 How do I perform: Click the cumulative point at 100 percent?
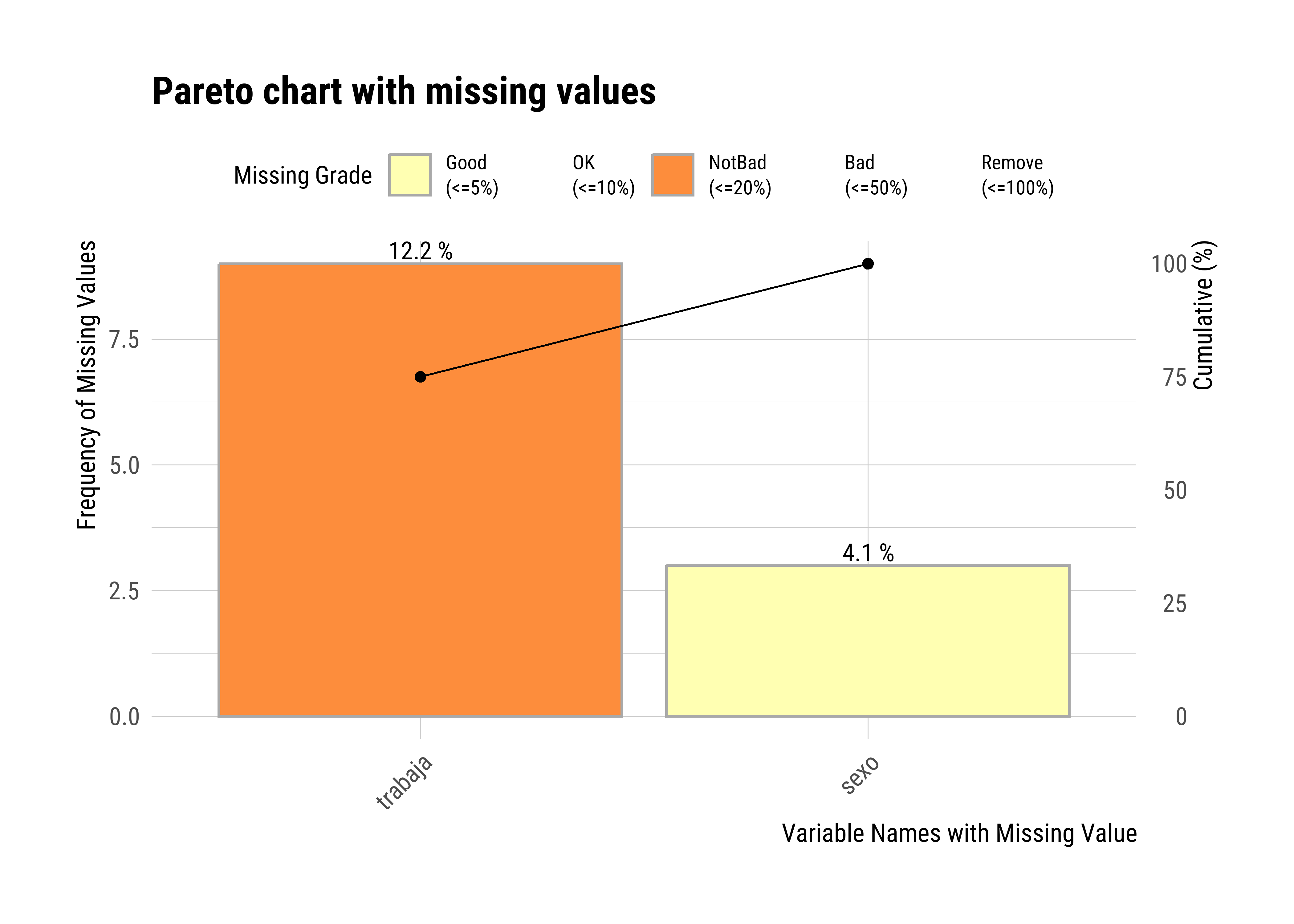click(868, 263)
